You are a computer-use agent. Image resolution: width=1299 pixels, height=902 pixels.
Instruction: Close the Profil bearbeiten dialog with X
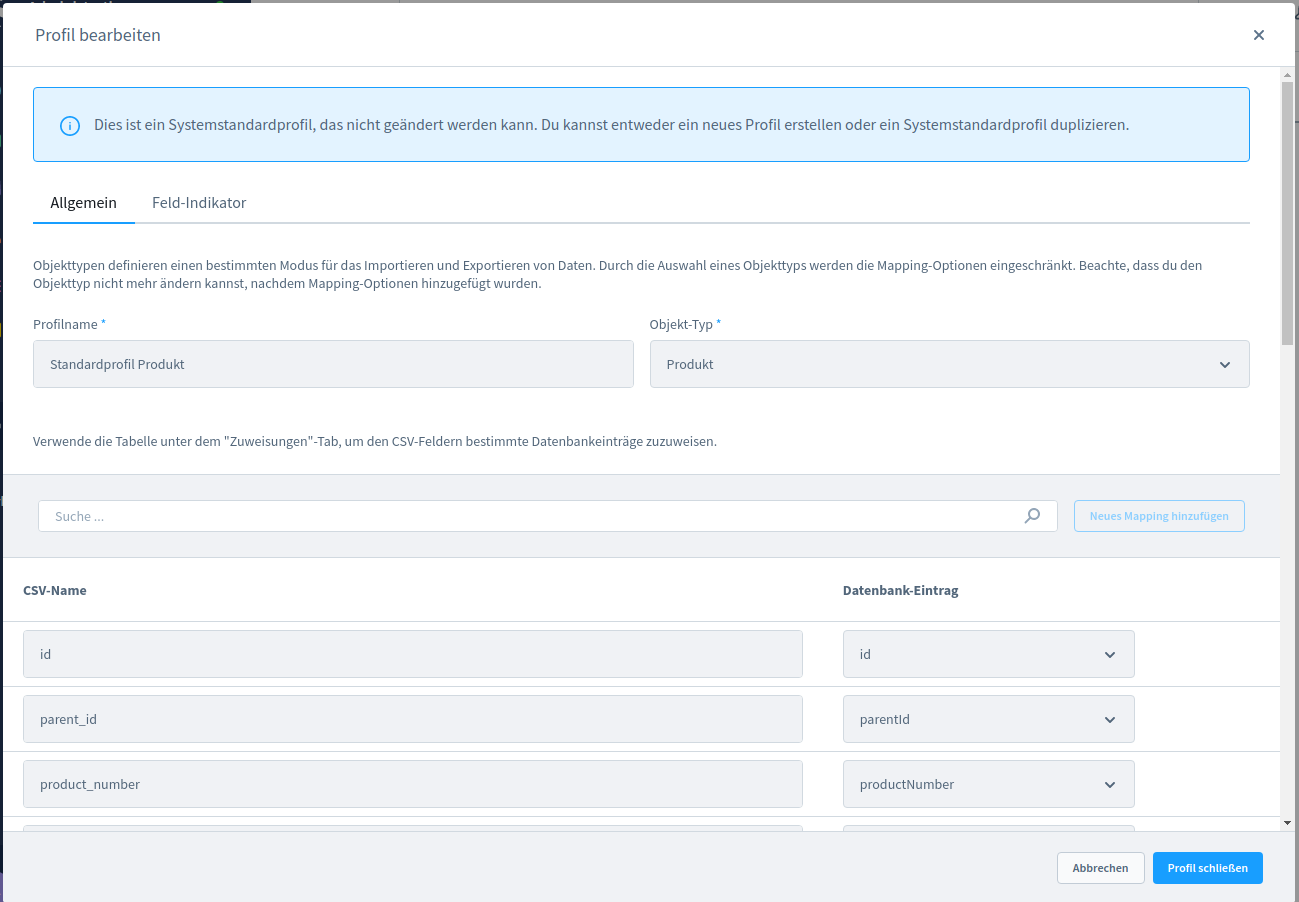click(x=1258, y=35)
